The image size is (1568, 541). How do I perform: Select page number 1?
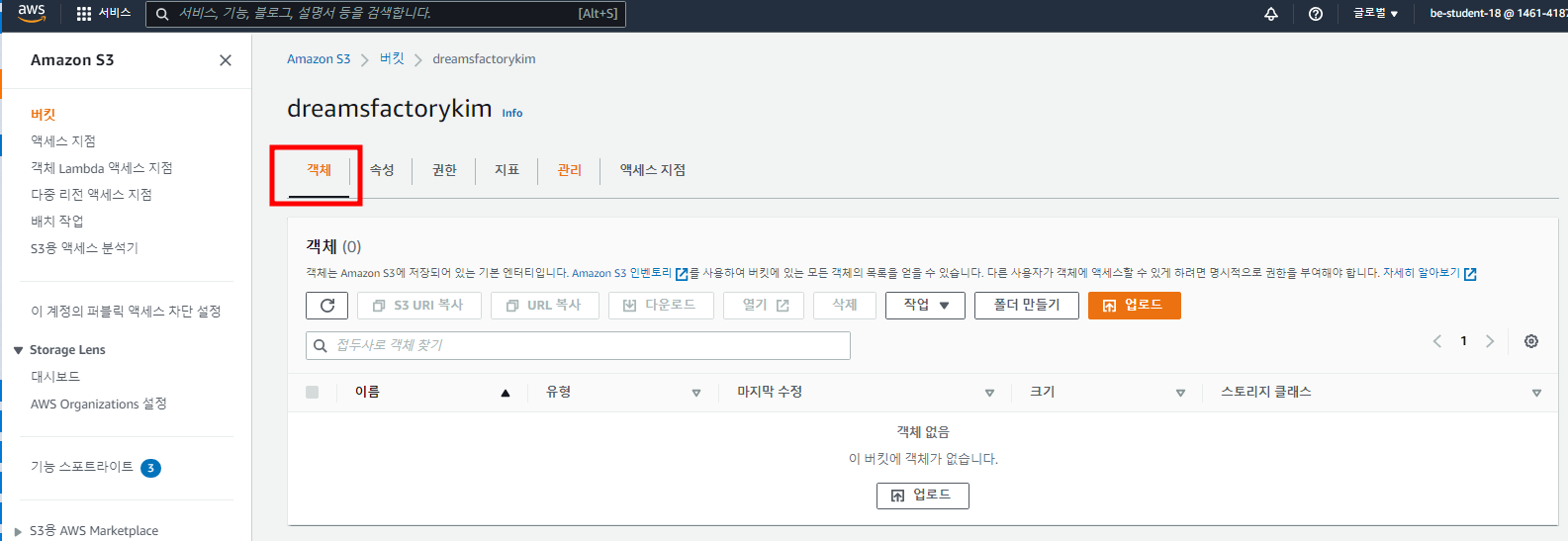pyautogui.click(x=1464, y=341)
